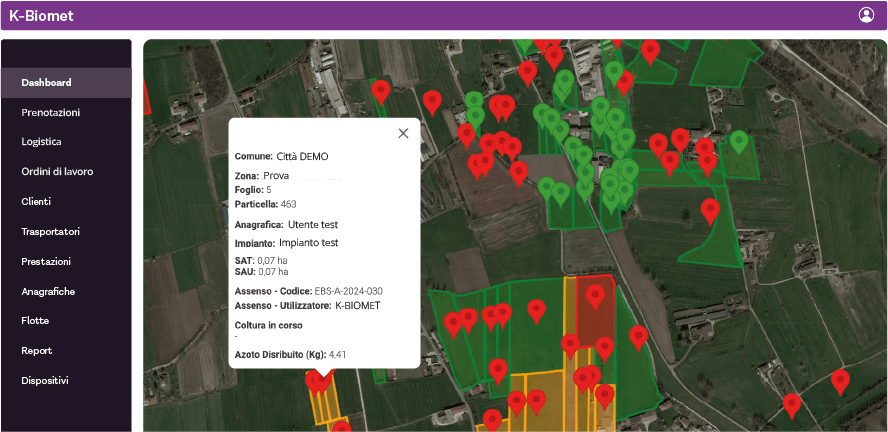The height and width of the screenshot is (432, 888).
Task: Open the user profile account icon
Action: tap(866, 15)
